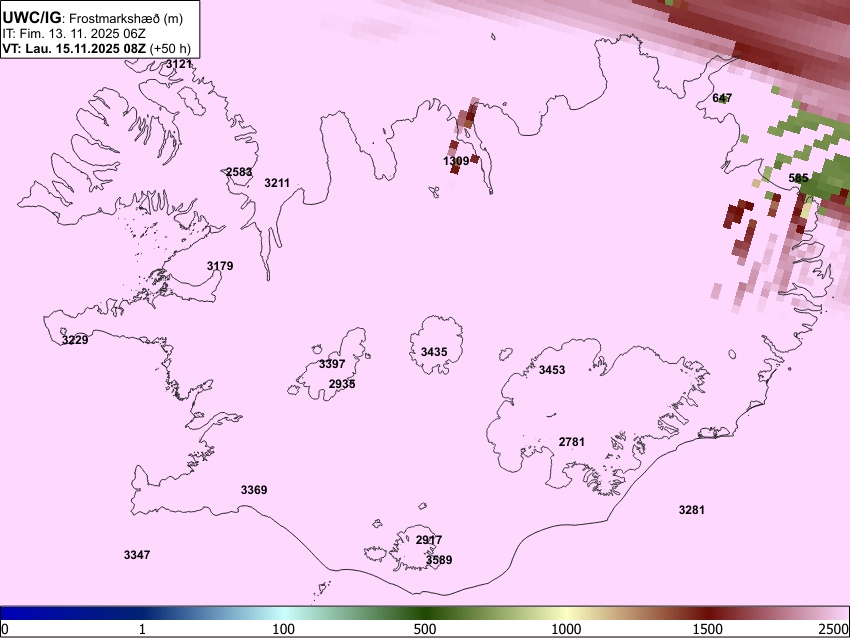The image size is (850, 638).
Task: Click the glacier value 2935
Action: 342,384
